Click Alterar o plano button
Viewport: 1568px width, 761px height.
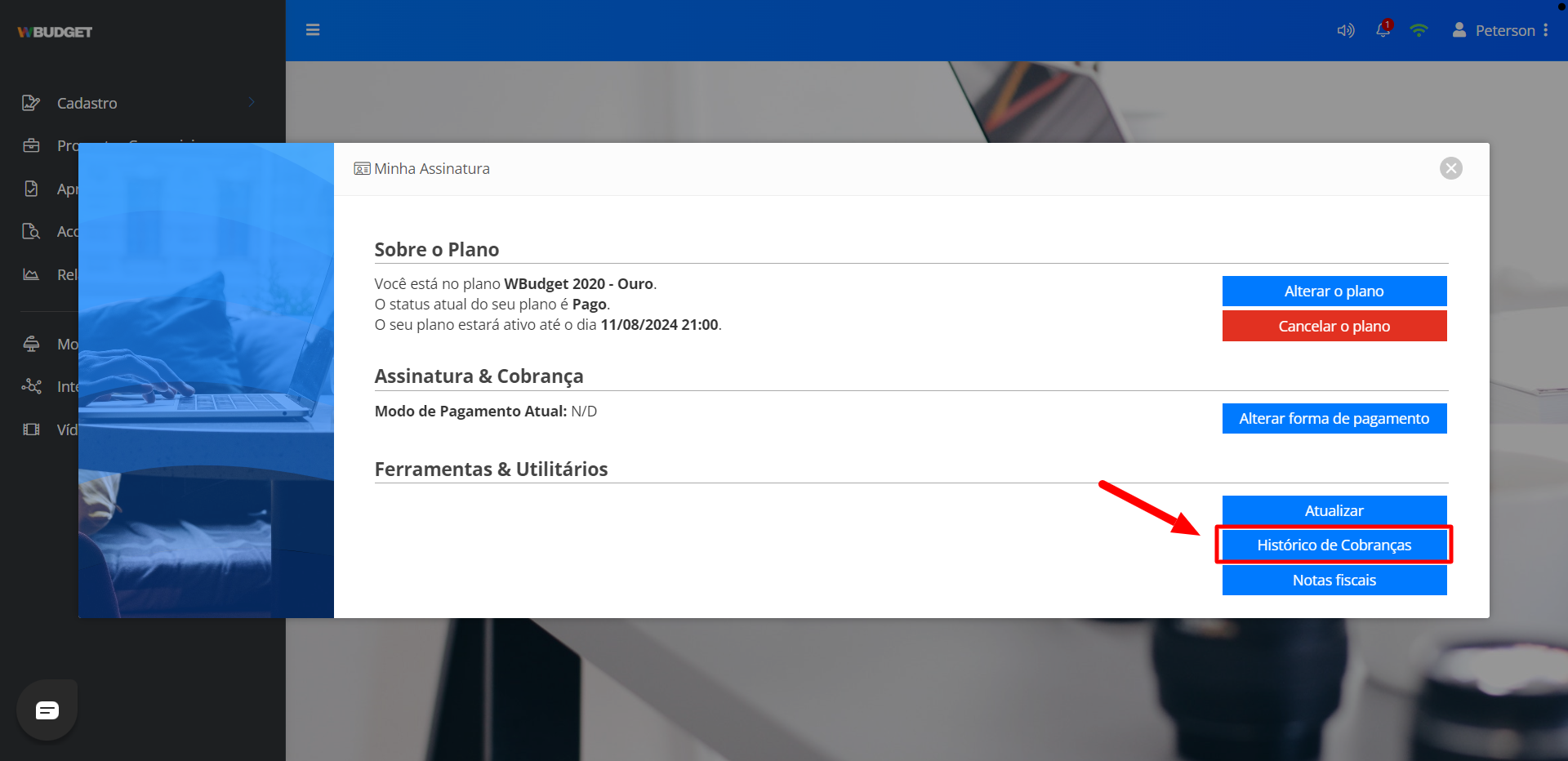(x=1334, y=291)
